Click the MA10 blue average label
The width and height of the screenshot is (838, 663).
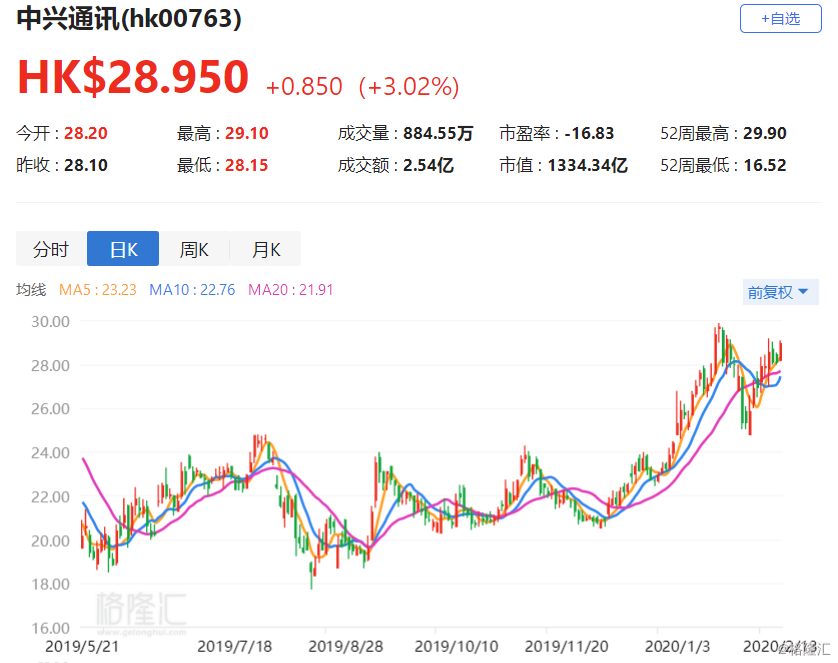click(192, 290)
